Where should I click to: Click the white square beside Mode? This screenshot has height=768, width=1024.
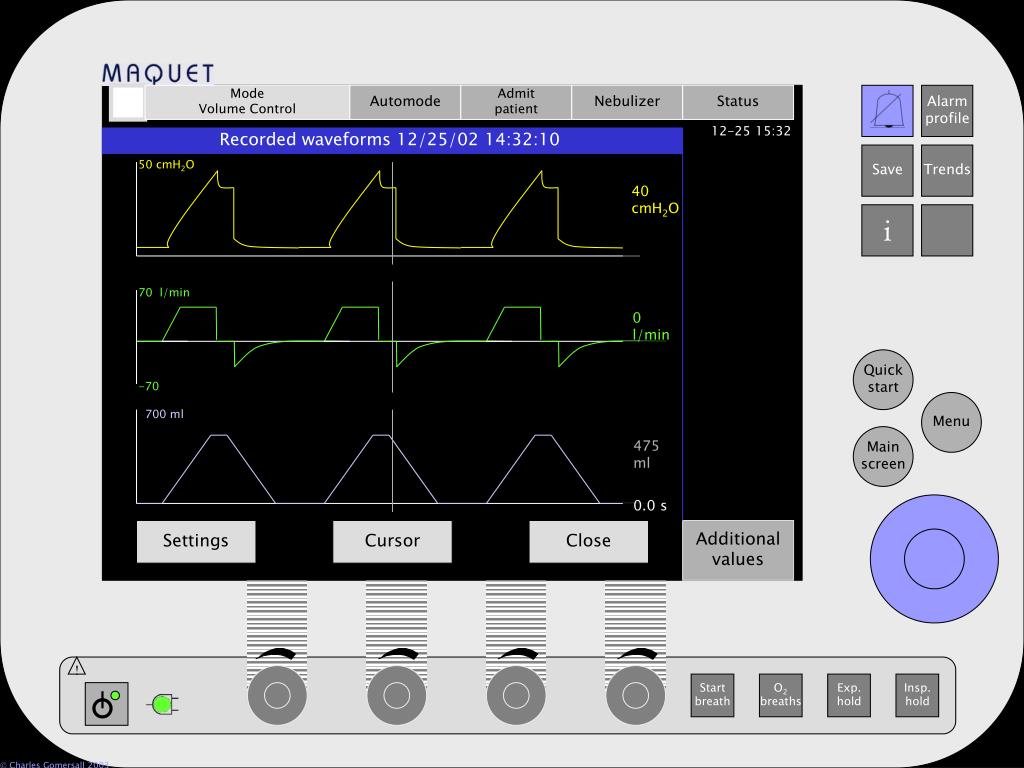pos(127,103)
